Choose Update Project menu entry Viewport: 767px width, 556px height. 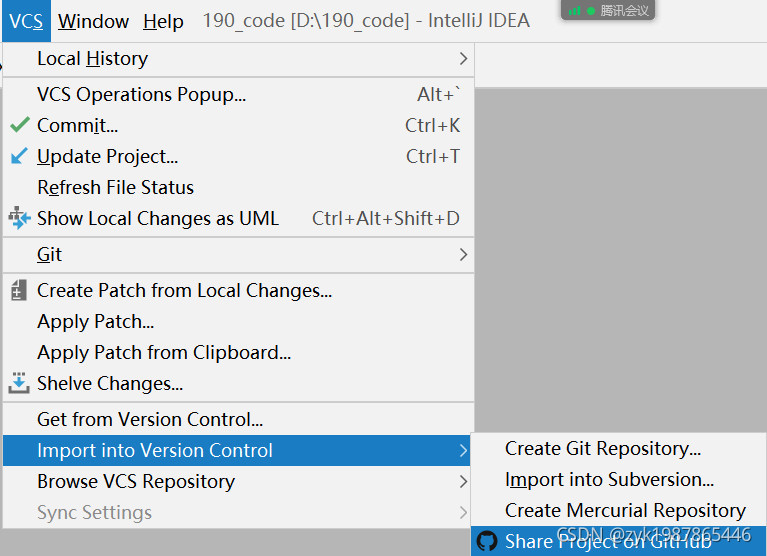238,156
